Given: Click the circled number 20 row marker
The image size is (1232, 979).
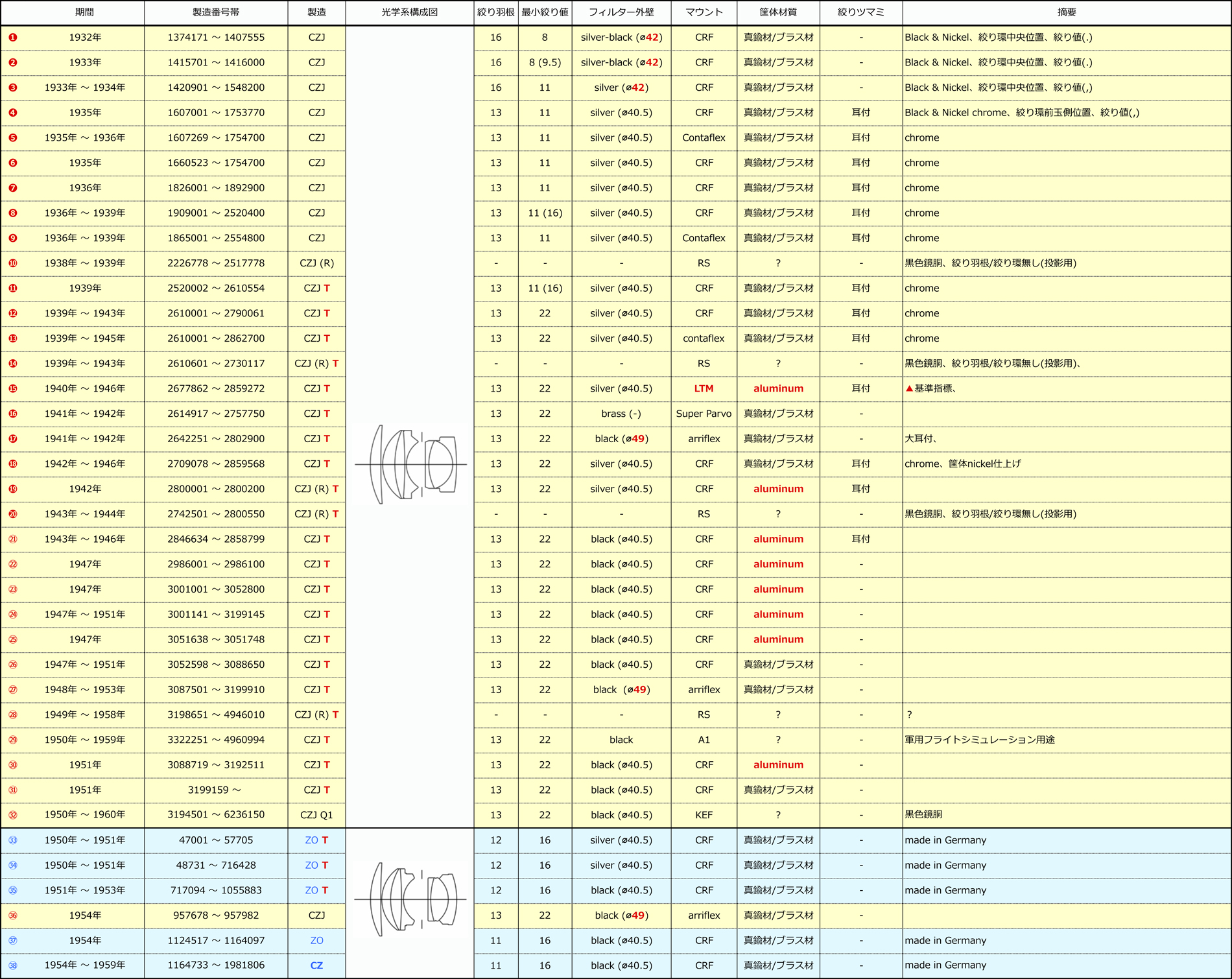Looking at the screenshot, I should (13, 514).
